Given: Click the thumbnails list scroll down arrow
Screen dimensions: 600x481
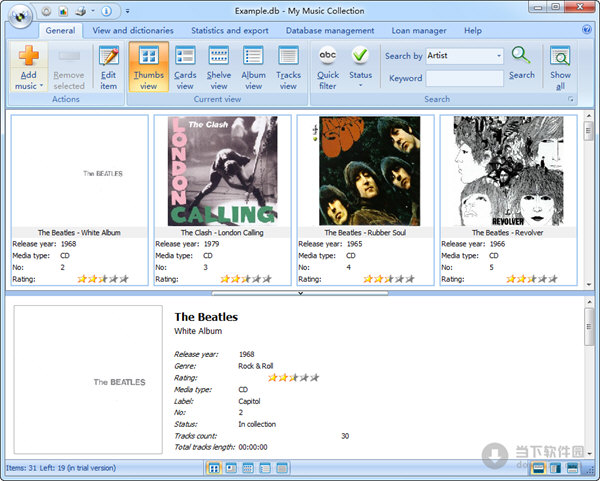Looking at the screenshot, I should click(x=589, y=284).
